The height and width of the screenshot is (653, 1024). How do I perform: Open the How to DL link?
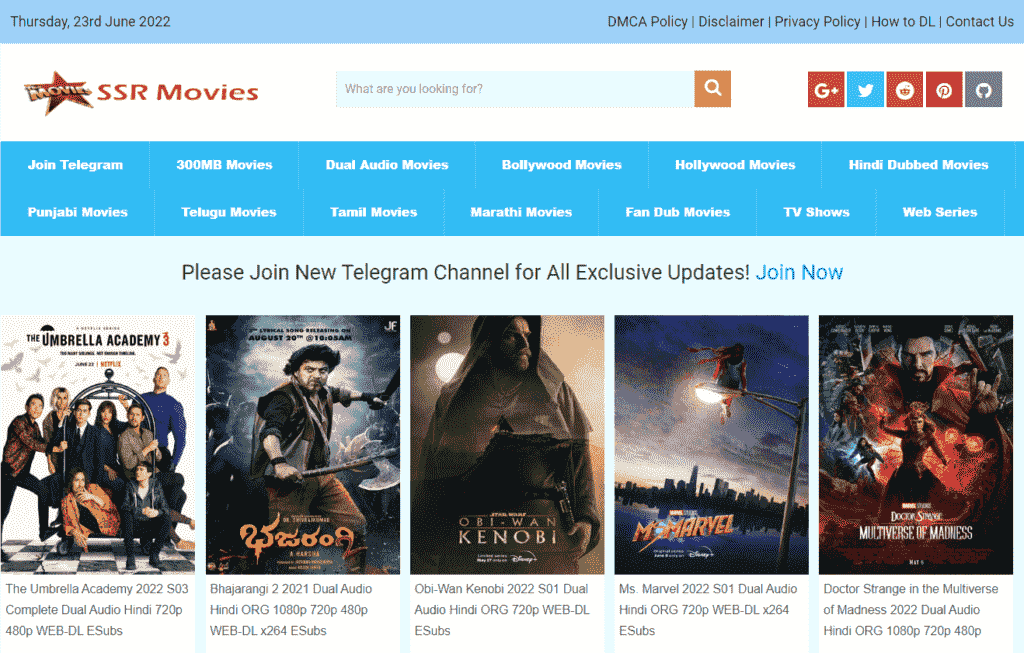pos(903,22)
